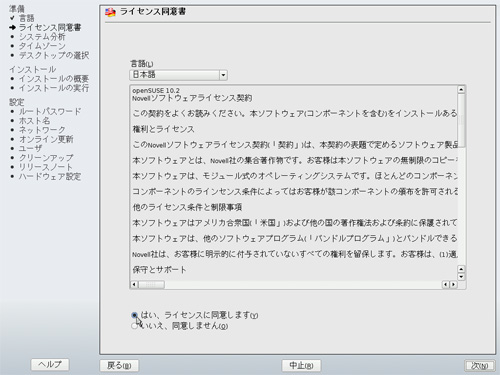500x375 pixels.
Task: Click horizontal scroll left arrow at start
Action: [134, 285]
